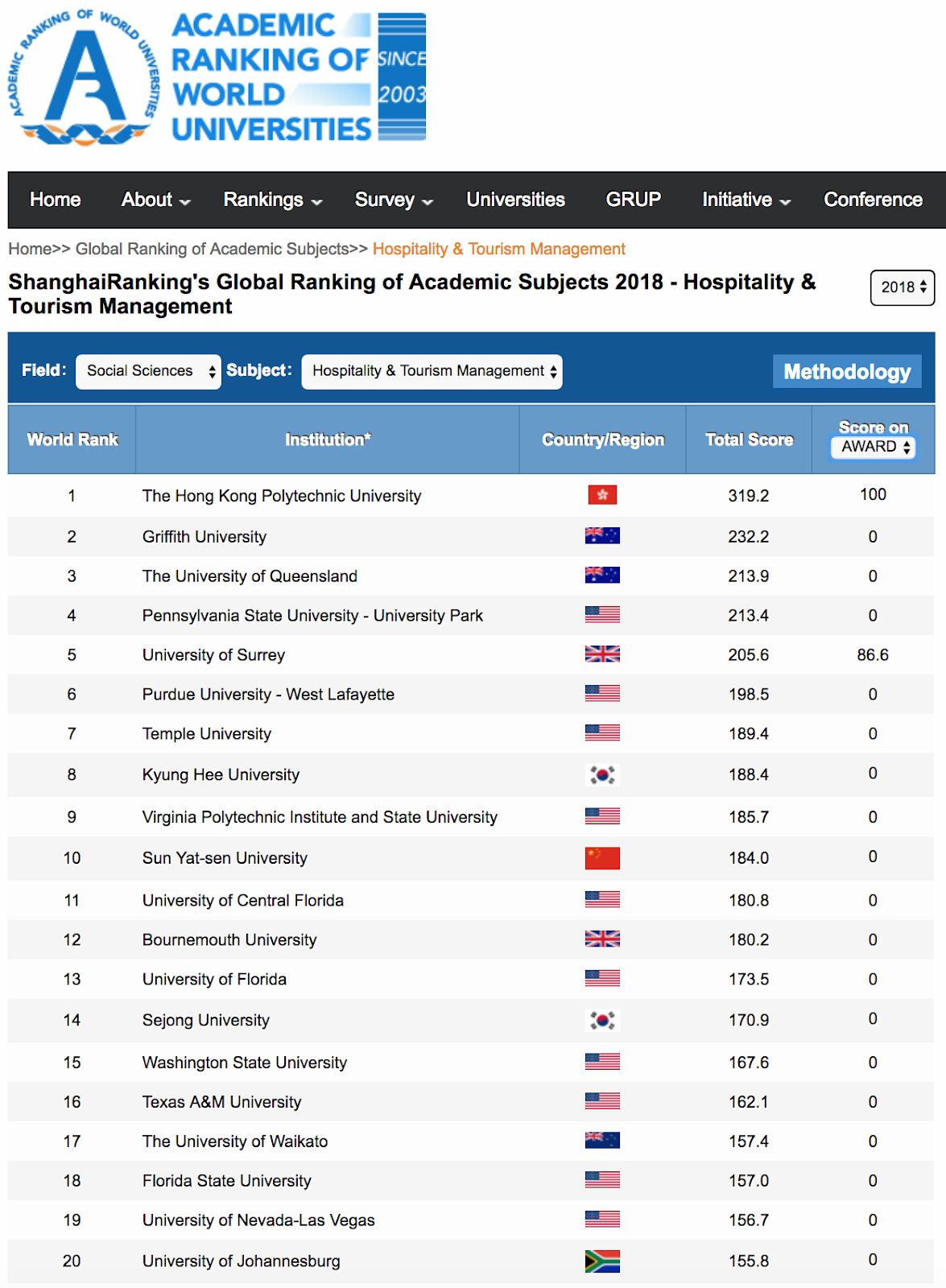Open the Temple University link

(x=207, y=734)
